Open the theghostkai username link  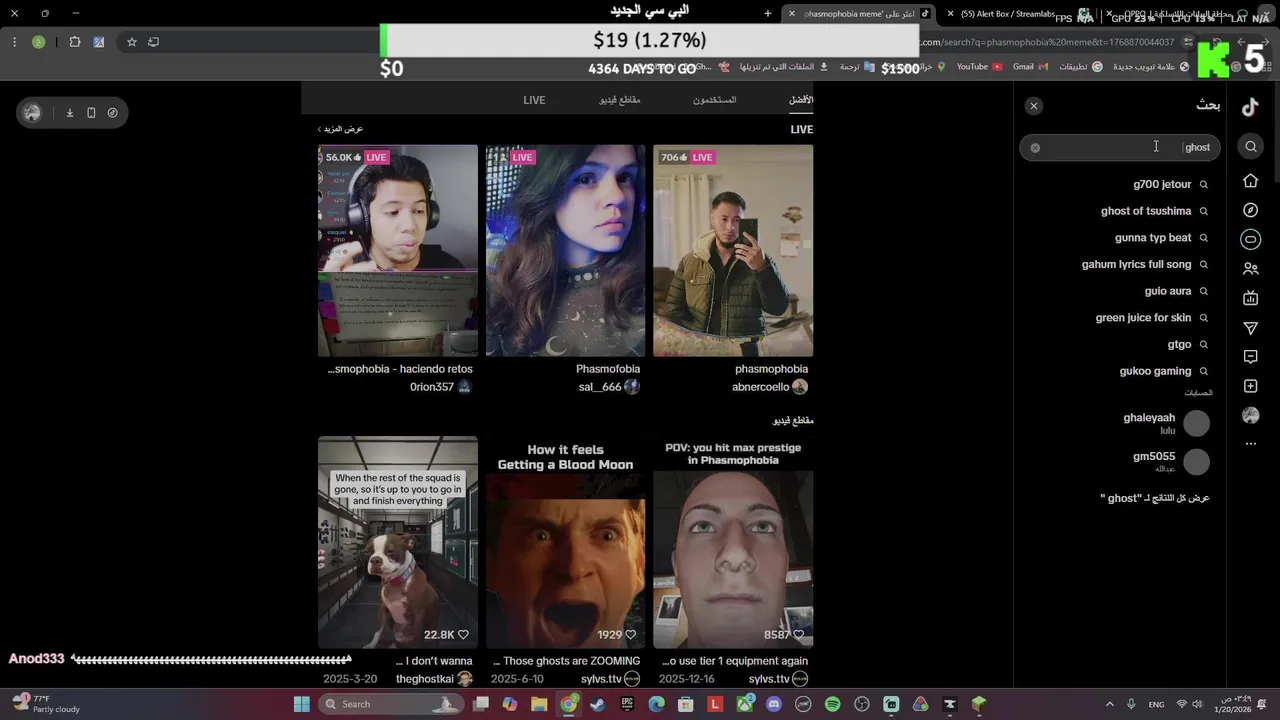(425, 679)
